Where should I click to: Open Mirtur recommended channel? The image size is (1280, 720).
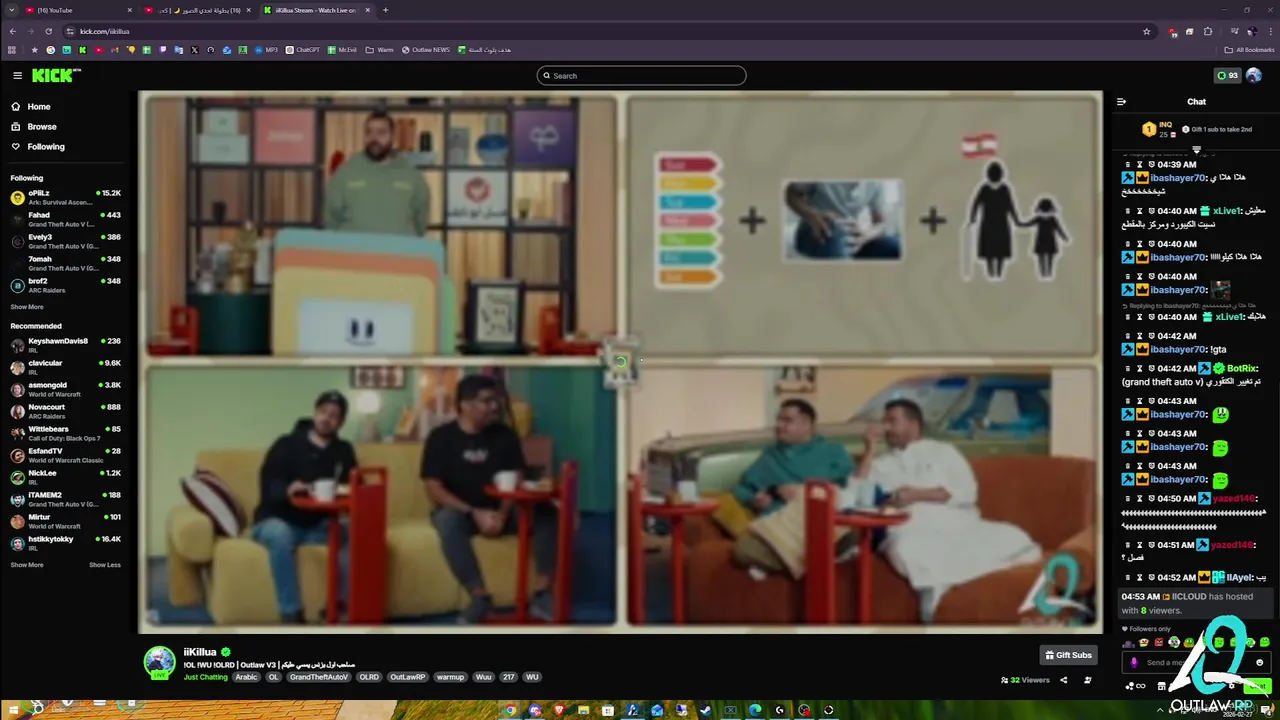pos(65,521)
